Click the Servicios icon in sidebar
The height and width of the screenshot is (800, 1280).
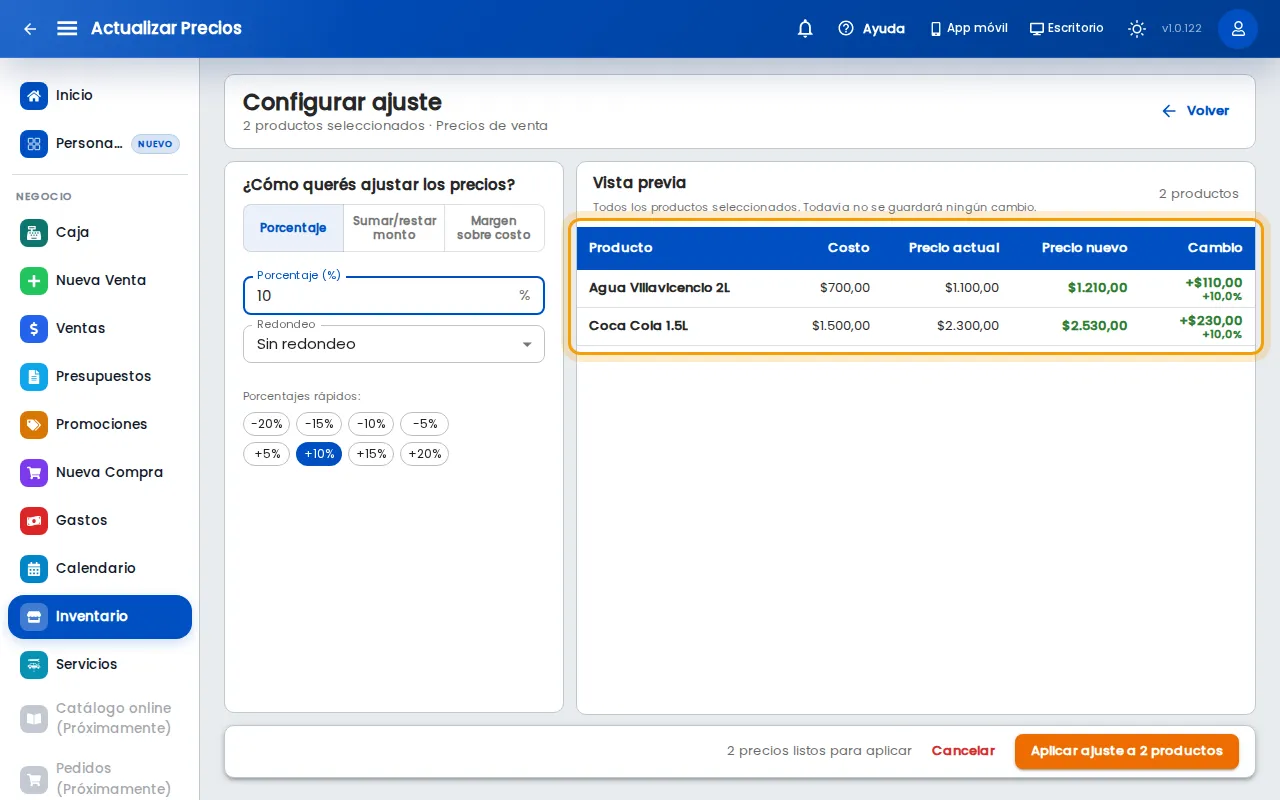point(34,664)
